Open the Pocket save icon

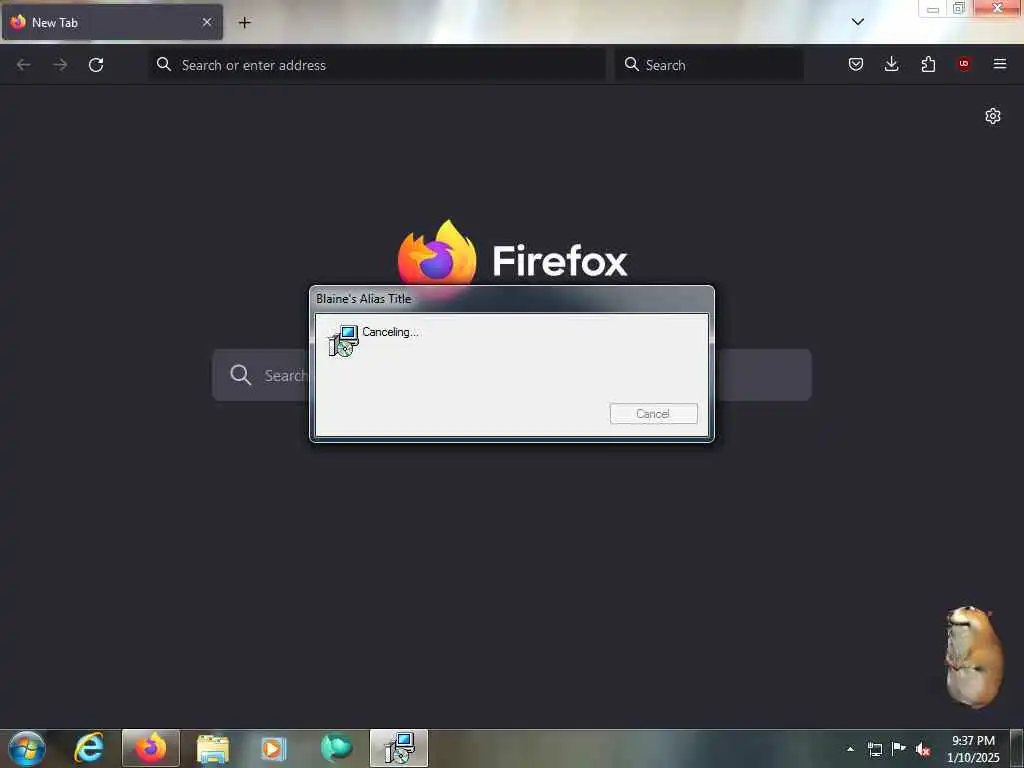[856, 64]
